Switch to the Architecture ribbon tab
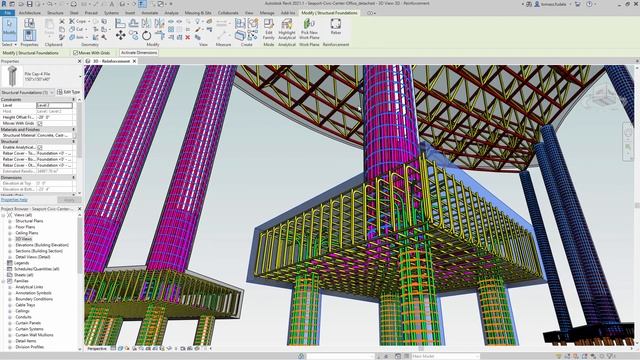This screenshot has width=640, height=360. pyautogui.click(x=30, y=13)
